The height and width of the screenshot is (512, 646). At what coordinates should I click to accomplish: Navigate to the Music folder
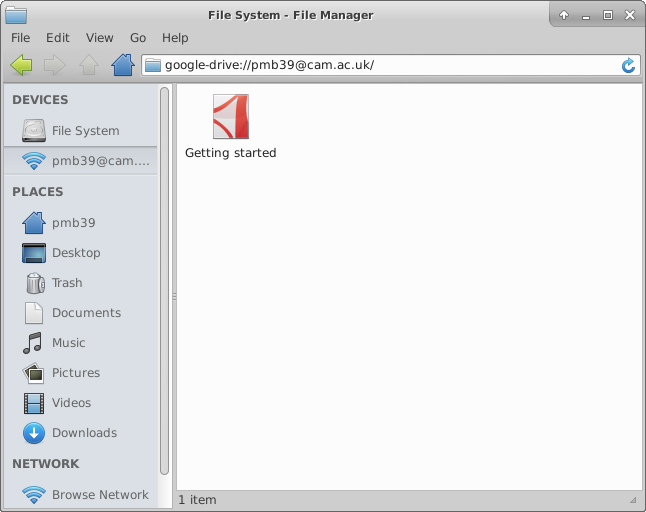pos(68,343)
